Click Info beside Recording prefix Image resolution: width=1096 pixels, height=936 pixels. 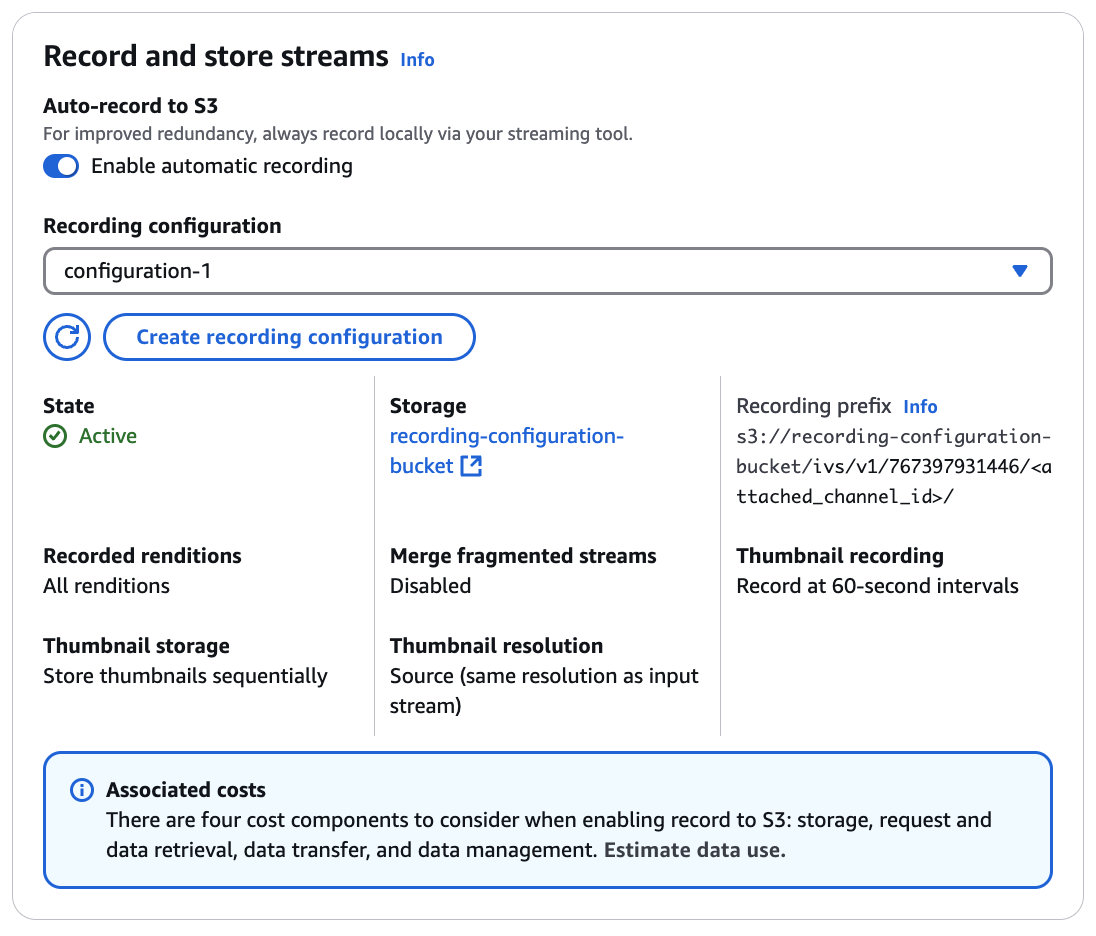[x=920, y=406]
